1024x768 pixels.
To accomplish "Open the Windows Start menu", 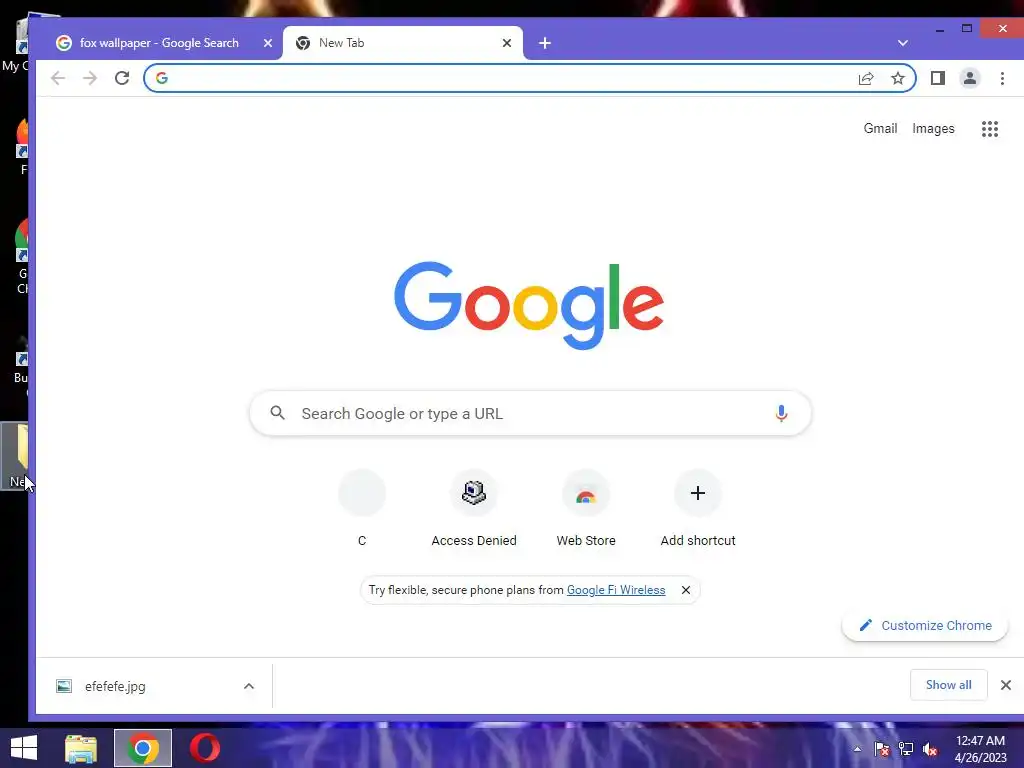I will click(24, 748).
